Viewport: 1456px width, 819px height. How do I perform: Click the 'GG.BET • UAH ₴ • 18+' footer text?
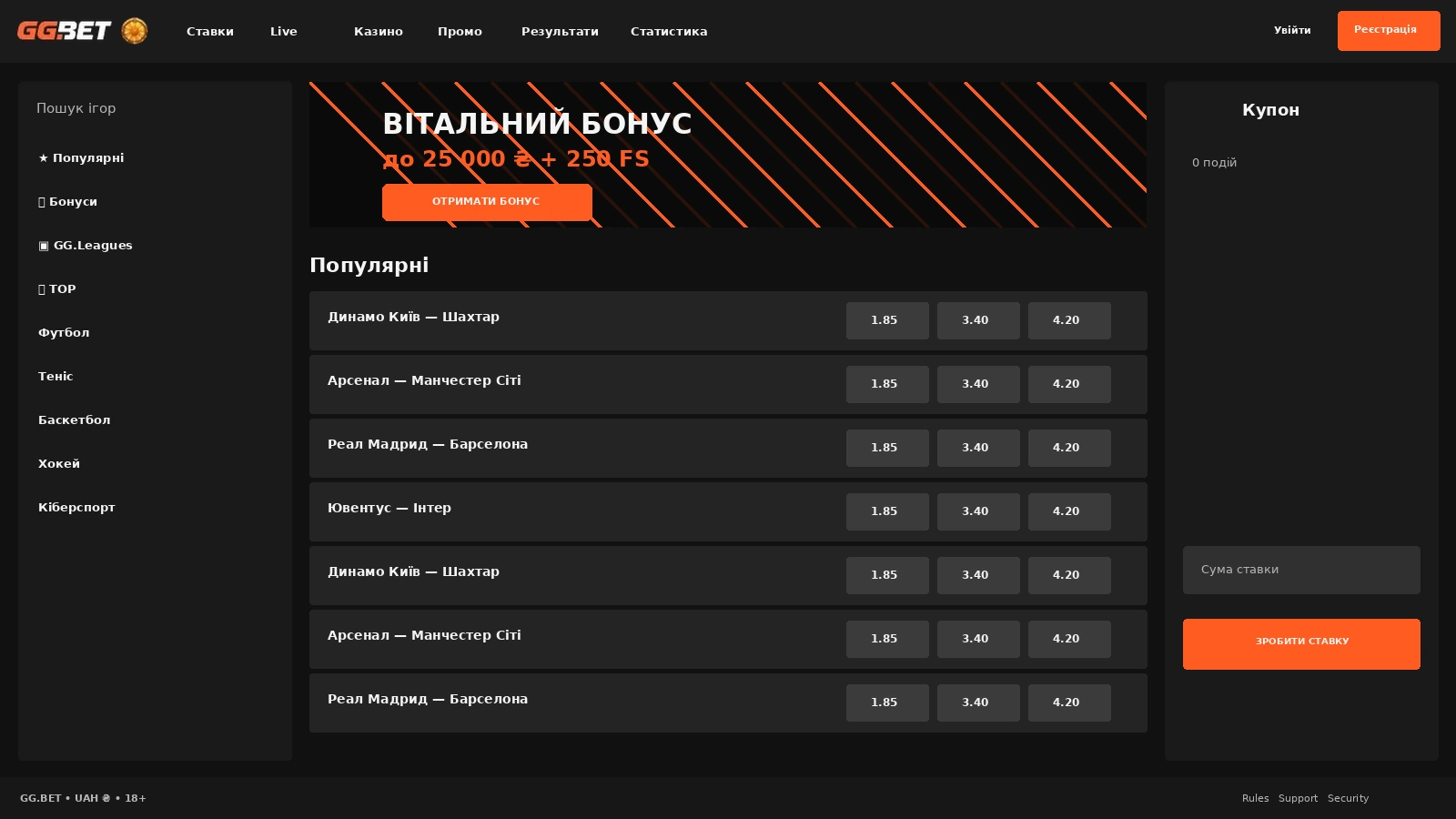[83, 798]
